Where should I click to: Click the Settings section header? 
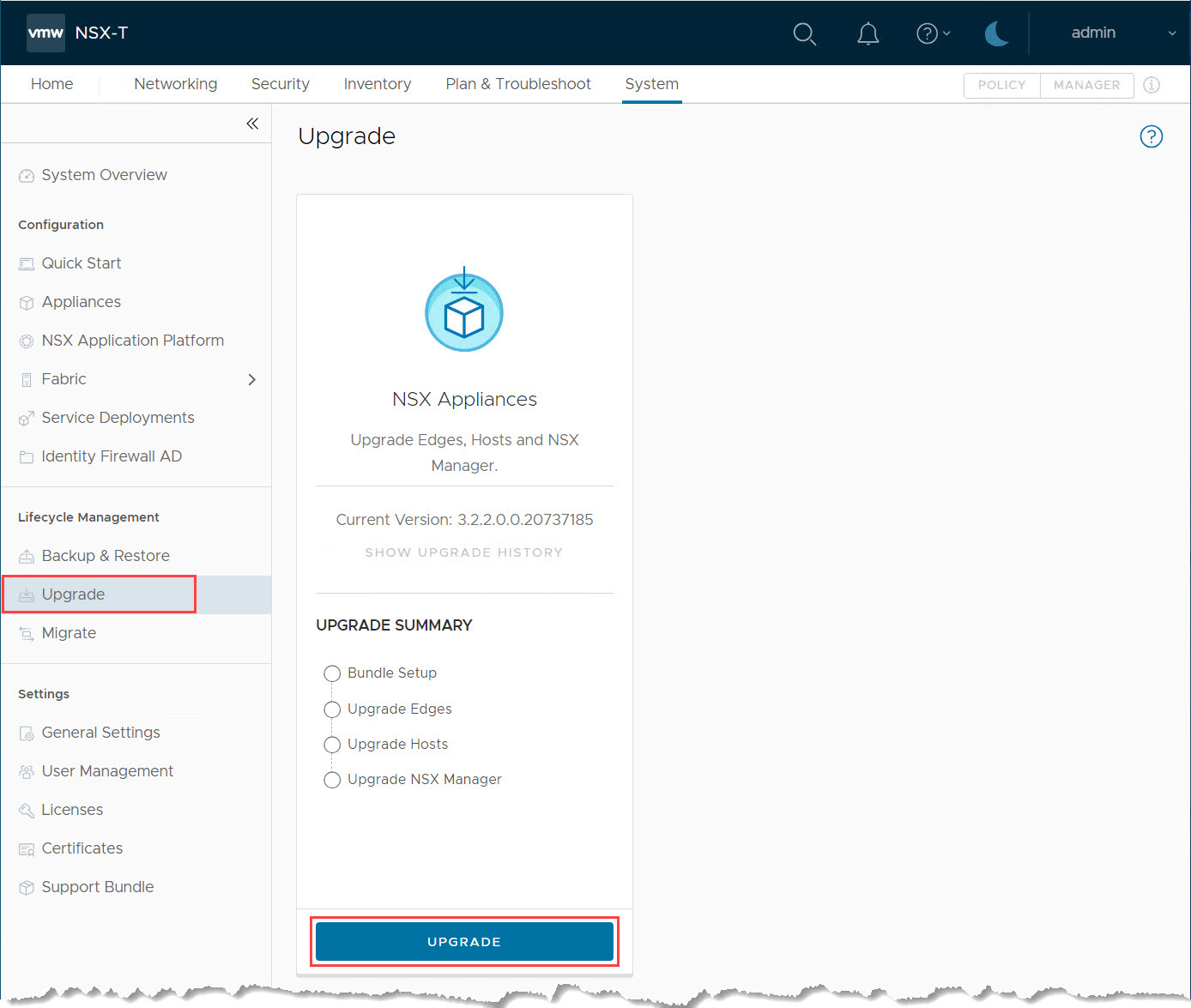tap(44, 694)
